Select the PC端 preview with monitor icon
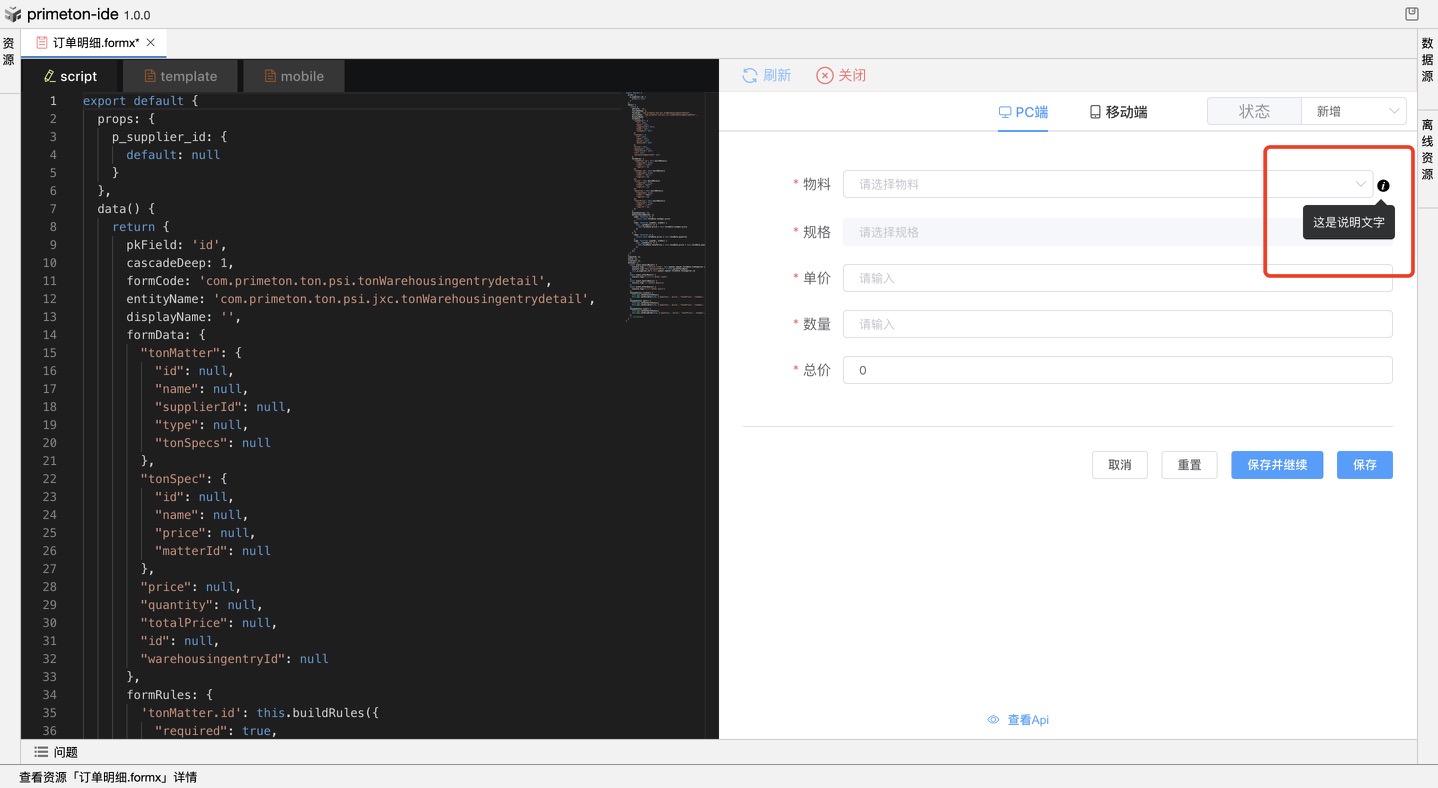Image resolution: width=1438 pixels, height=788 pixels. click(x=1022, y=112)
